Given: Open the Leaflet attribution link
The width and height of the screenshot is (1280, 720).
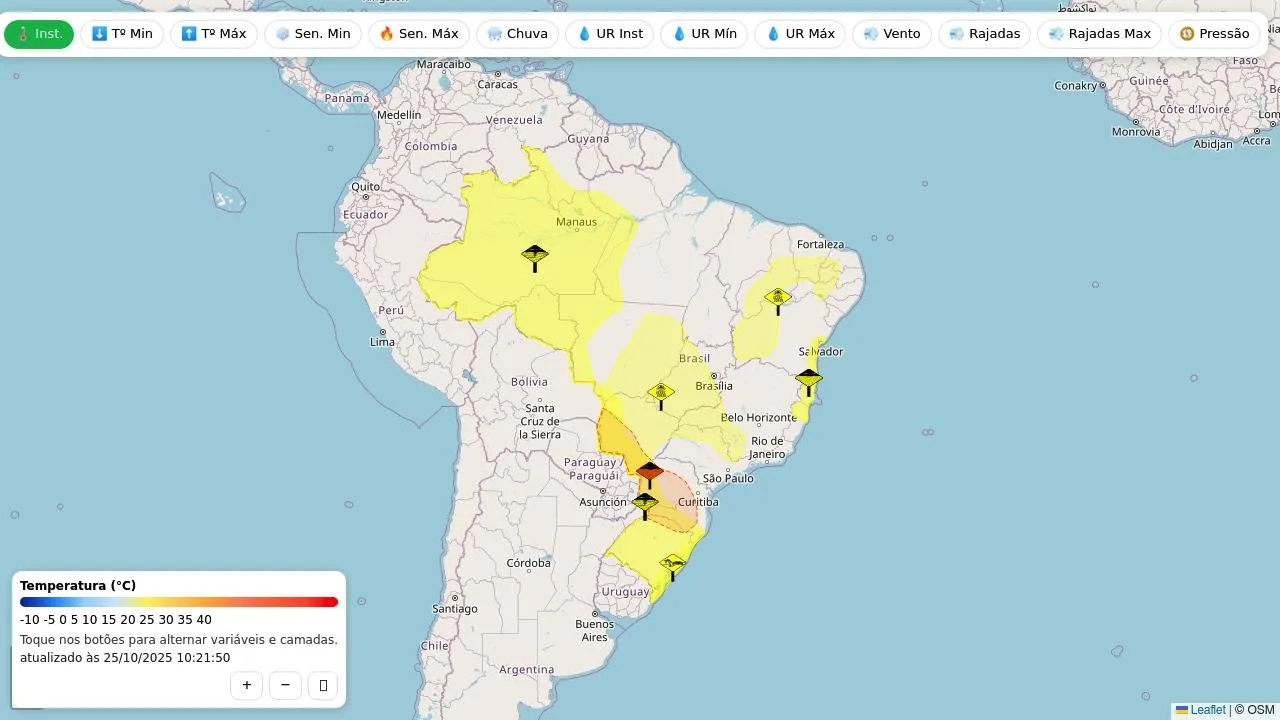Looking at the screenshot, I should coord(1207,710).
